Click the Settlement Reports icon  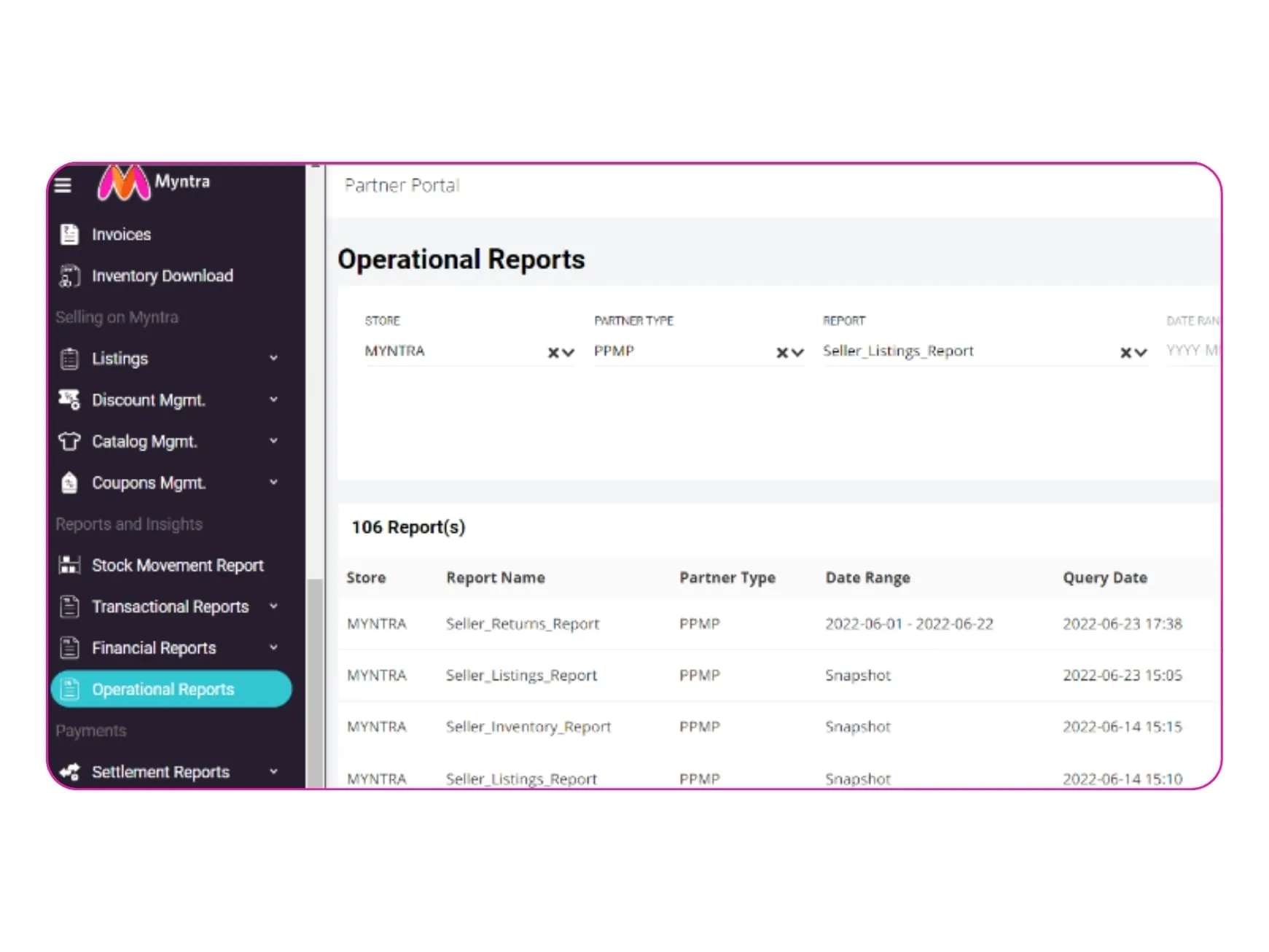pos(69,772)
